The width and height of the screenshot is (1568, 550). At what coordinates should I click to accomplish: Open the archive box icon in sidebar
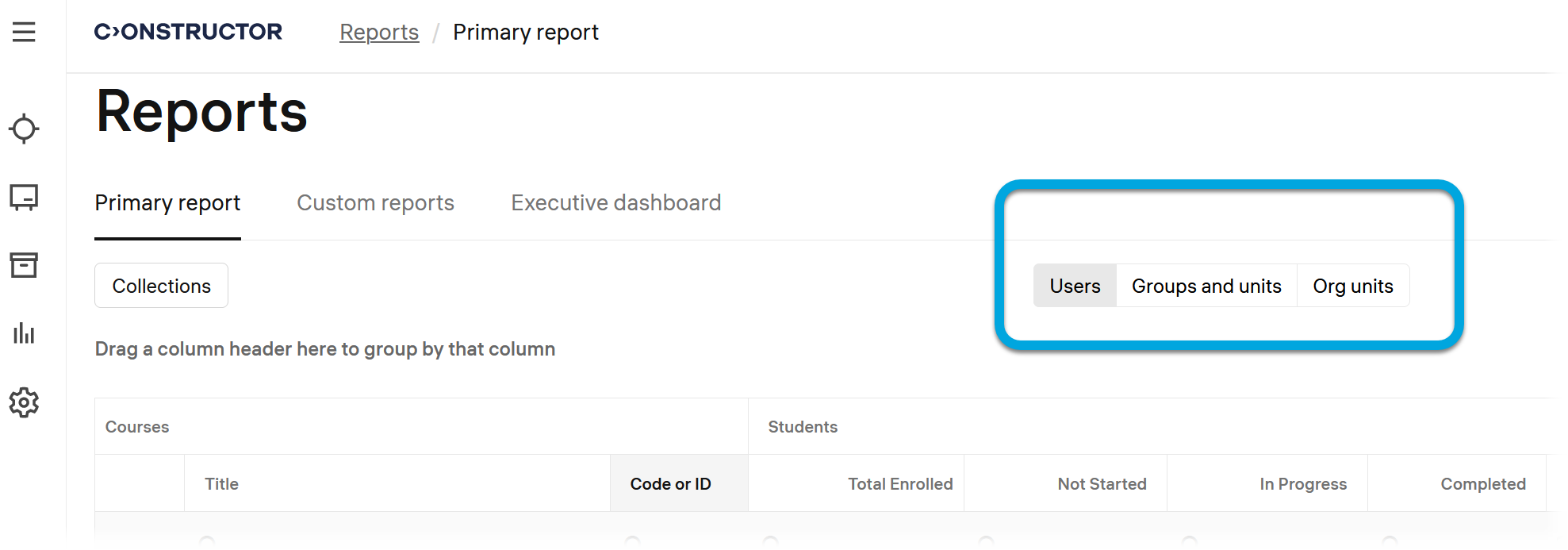click(x=24, y=265)
